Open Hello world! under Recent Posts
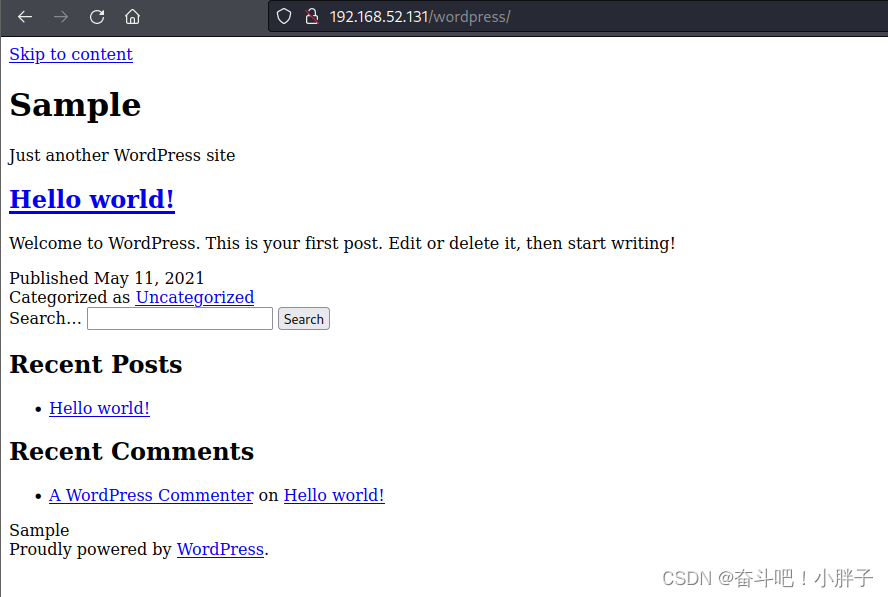 click(x=99, y=408)
